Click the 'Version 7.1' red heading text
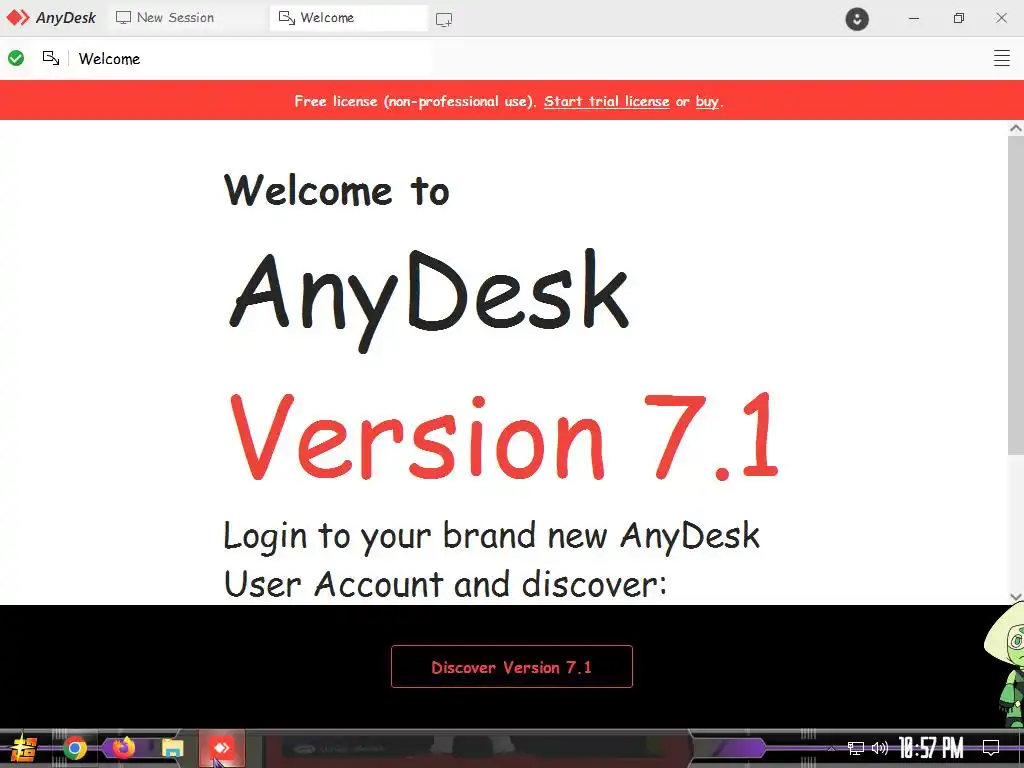The width and height of the screenshot is (1024, 768). click(504, 436)
